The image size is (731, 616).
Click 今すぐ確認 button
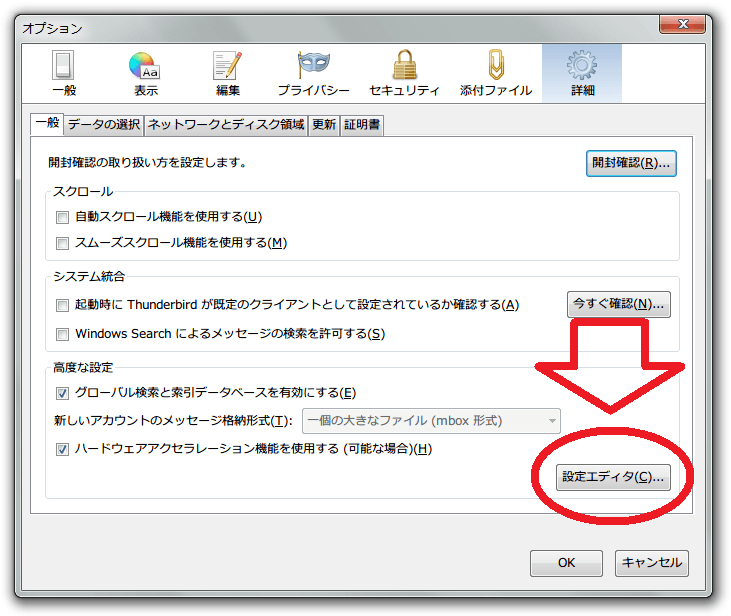point(618,304)
